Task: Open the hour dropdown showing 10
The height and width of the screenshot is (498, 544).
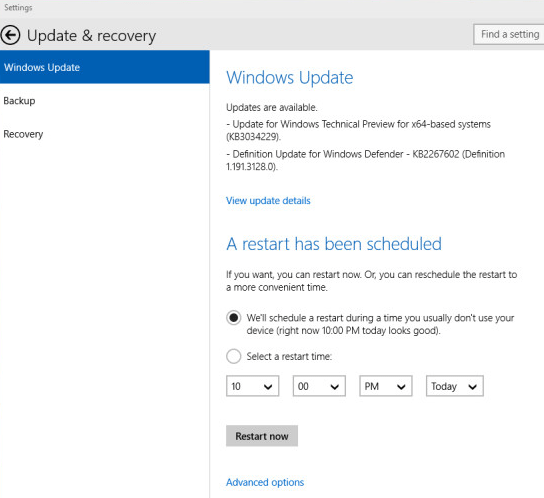Action: click(x=252, y=386)
